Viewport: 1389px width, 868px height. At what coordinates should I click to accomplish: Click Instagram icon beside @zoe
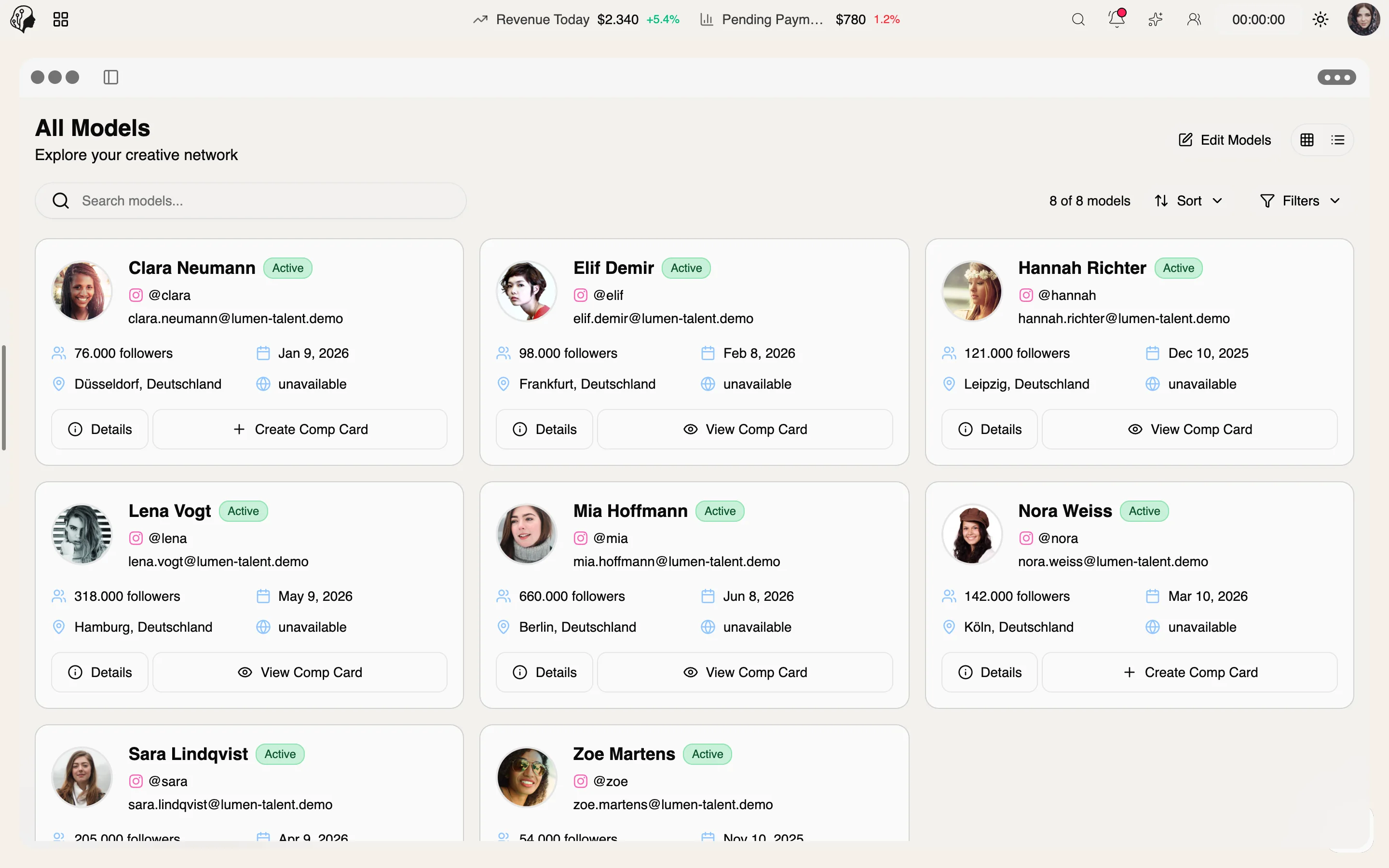click(580, 781)
